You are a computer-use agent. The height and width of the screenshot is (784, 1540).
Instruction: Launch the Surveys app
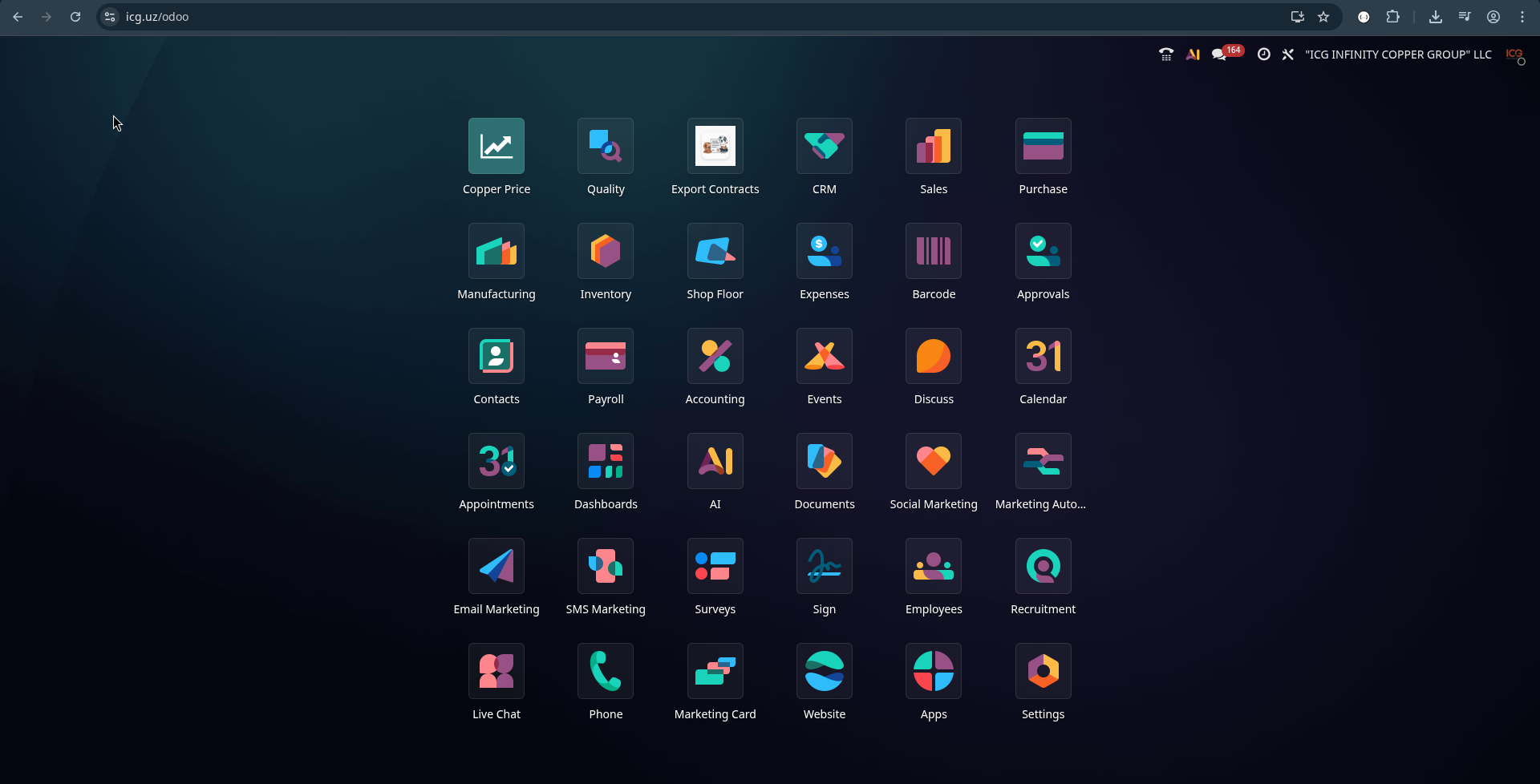click(715, 566)
